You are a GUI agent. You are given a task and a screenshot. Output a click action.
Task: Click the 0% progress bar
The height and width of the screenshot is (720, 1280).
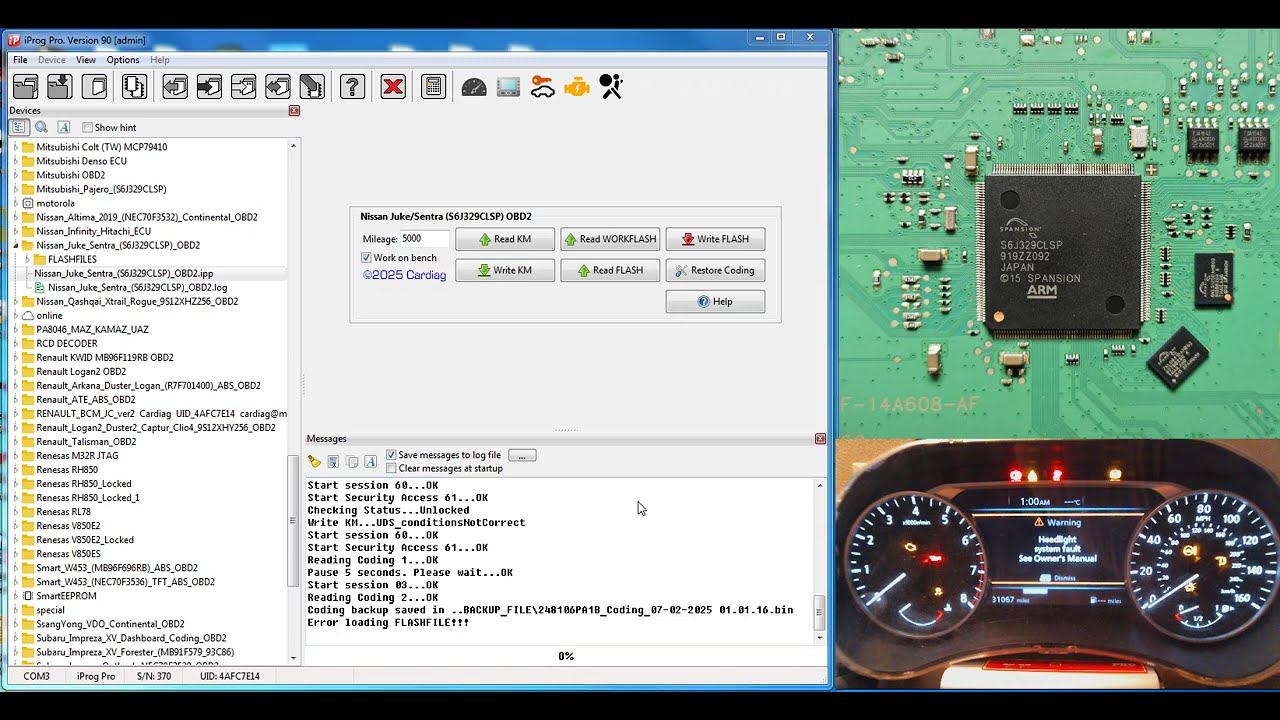565,656
